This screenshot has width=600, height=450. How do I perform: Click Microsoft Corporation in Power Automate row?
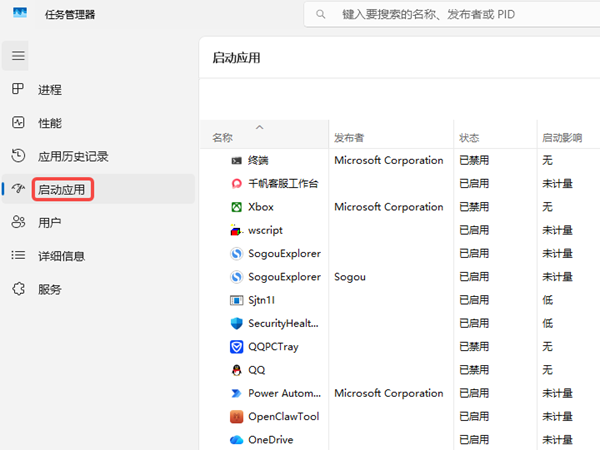[389, 393]
